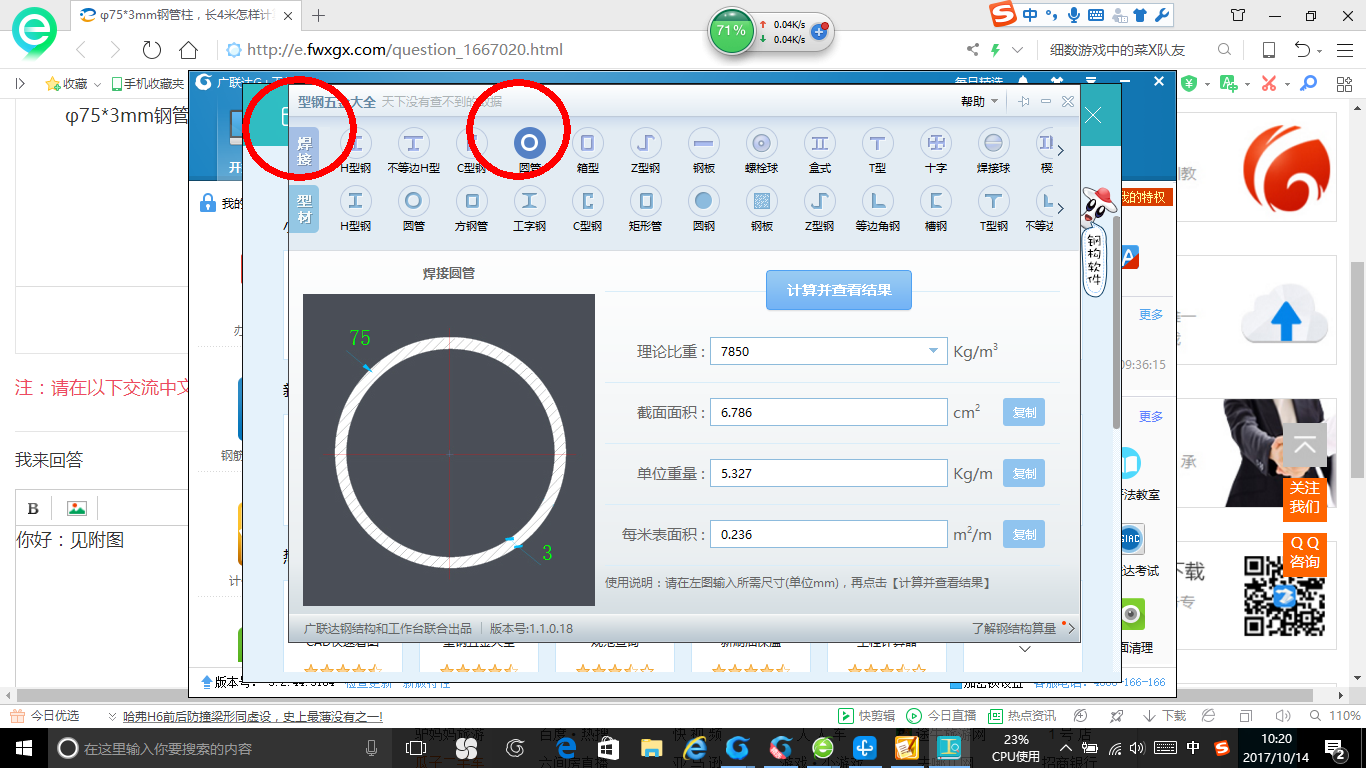Select the 箱型 section icon
This screenshot has width=1366, height=768.
[x=588, y=151]
